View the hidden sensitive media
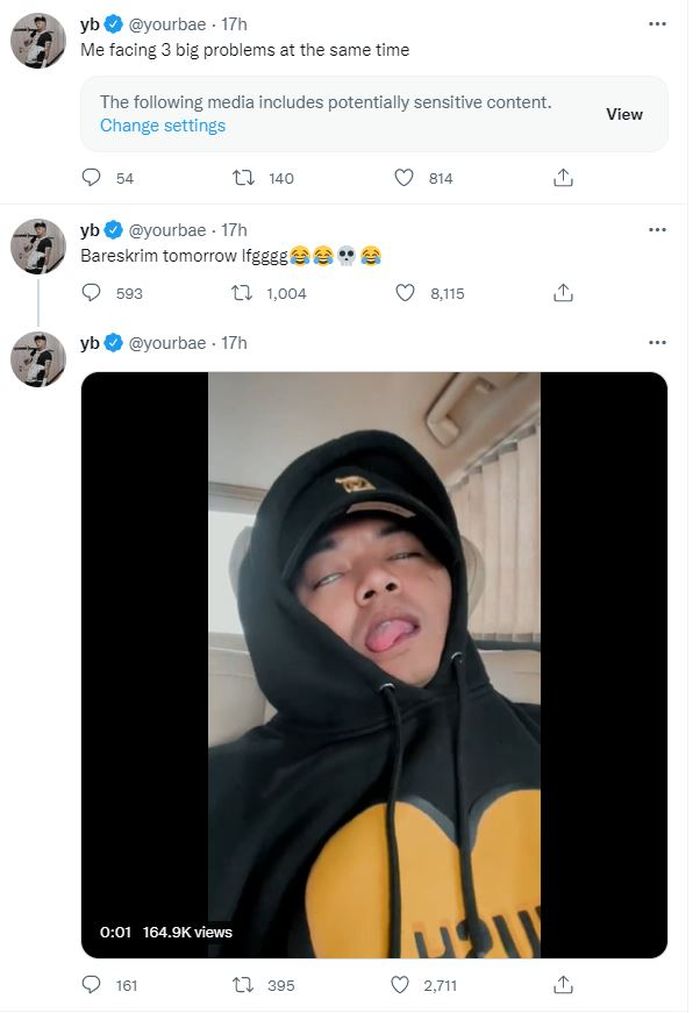This screenshot has width=700, height=1013. coord(624,114)
